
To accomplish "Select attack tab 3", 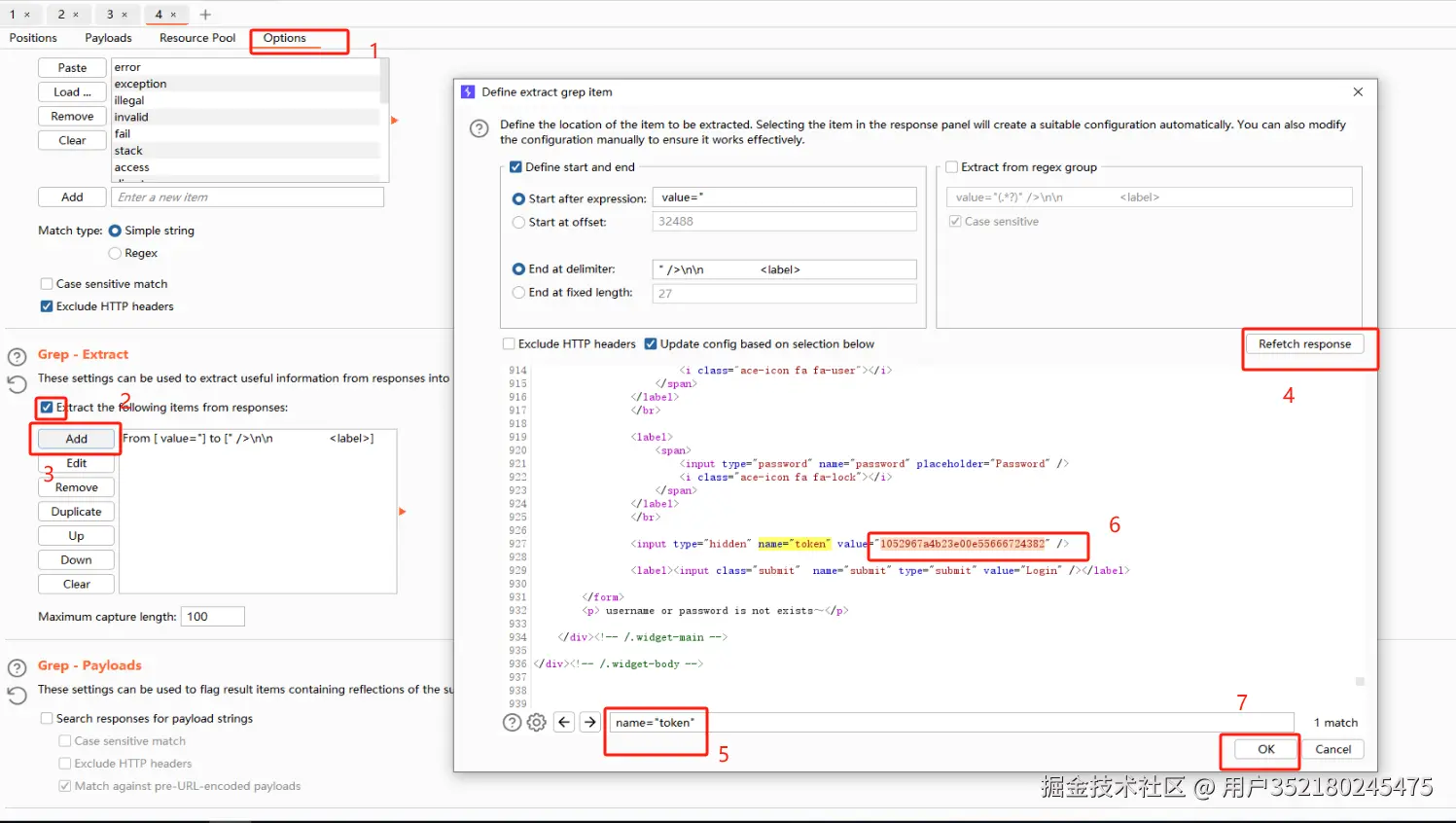I will 117,15.
